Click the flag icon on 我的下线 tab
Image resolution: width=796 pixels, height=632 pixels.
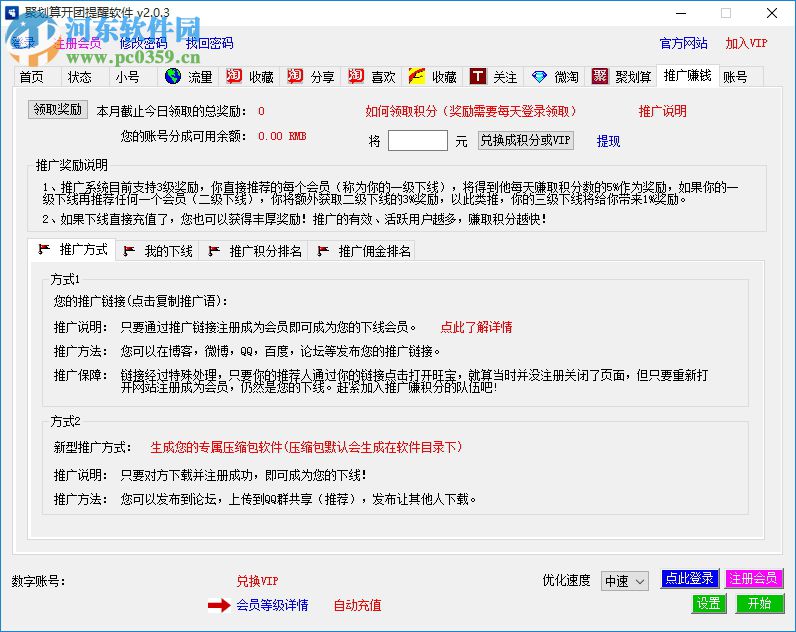pyautogui.click(x=129, y=250)
